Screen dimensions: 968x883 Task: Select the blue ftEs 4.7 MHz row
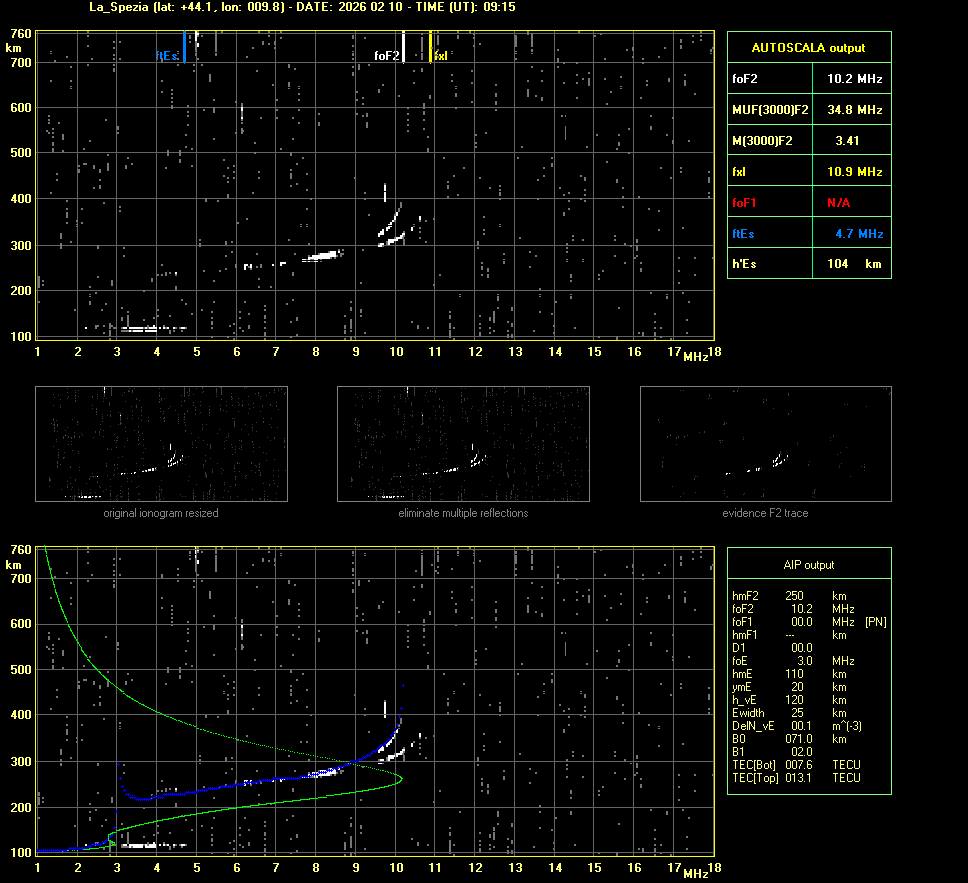808,233
